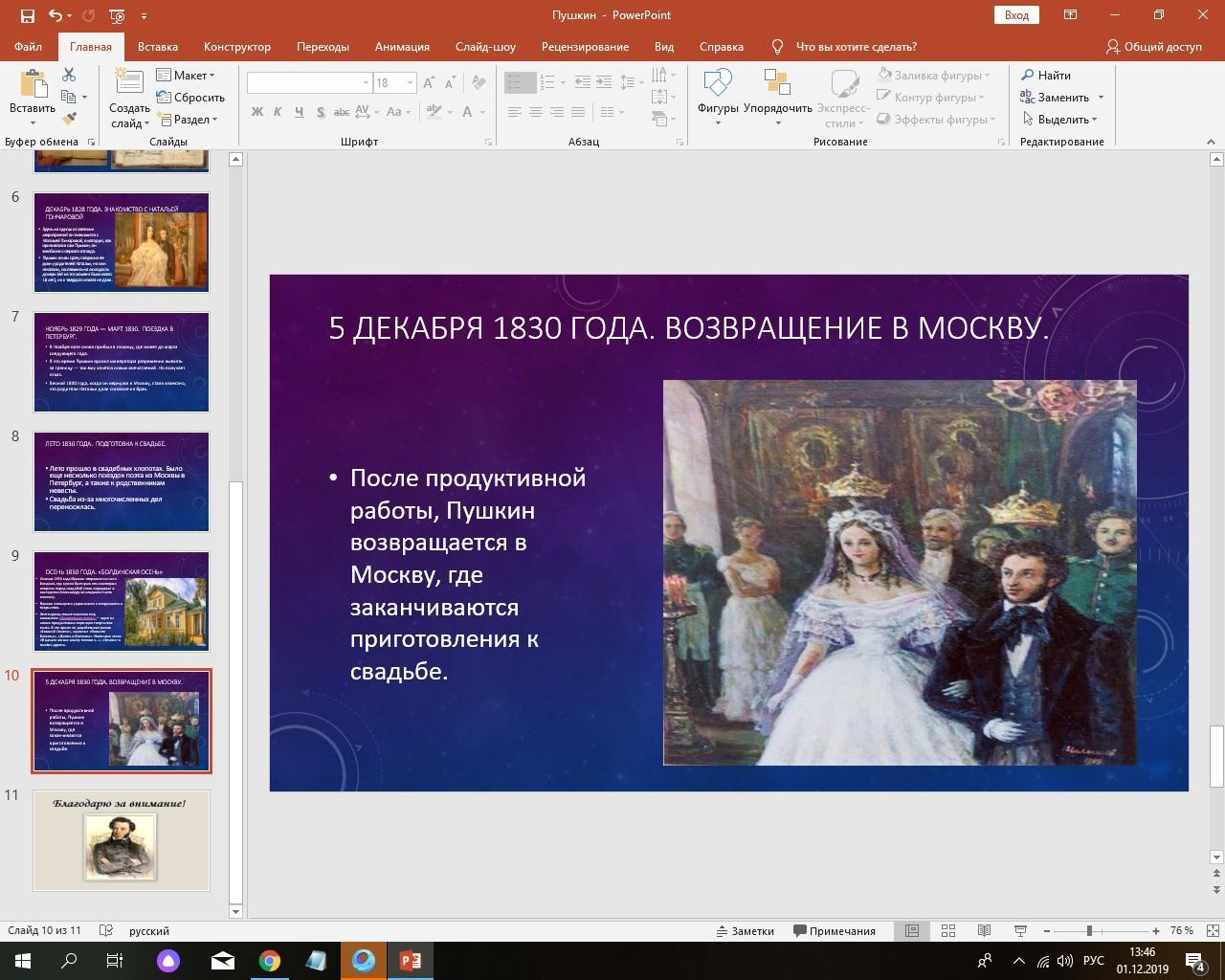Click the New Slide icon

click(x=128, y=83)
